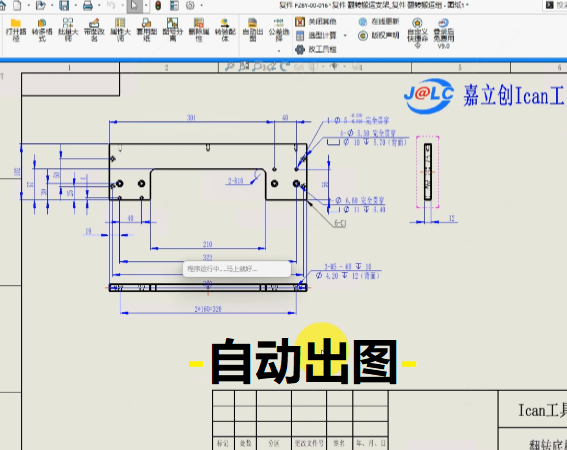Viewport: 567px width, 450px height.
Task: Click the 带图改名 rename tool
Action: tap(94, 30)
